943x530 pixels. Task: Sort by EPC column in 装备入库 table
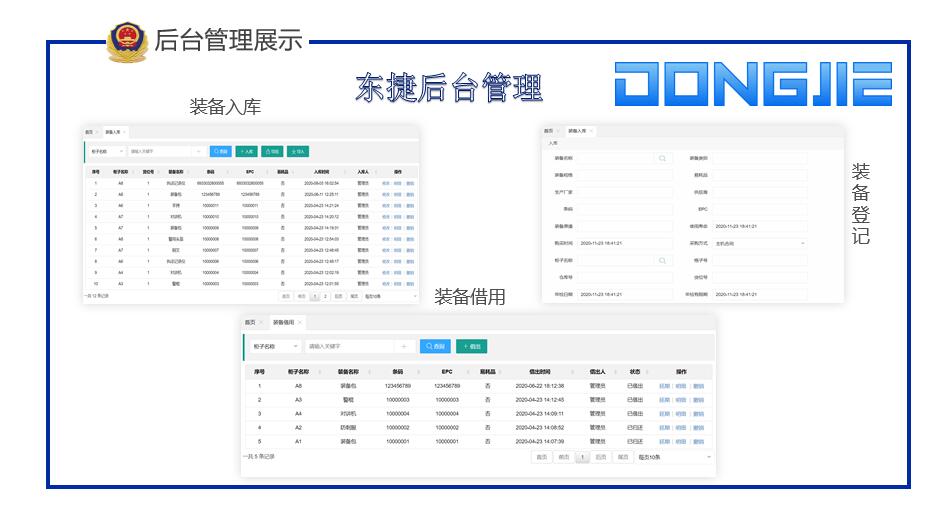click(x=267, y=171)
